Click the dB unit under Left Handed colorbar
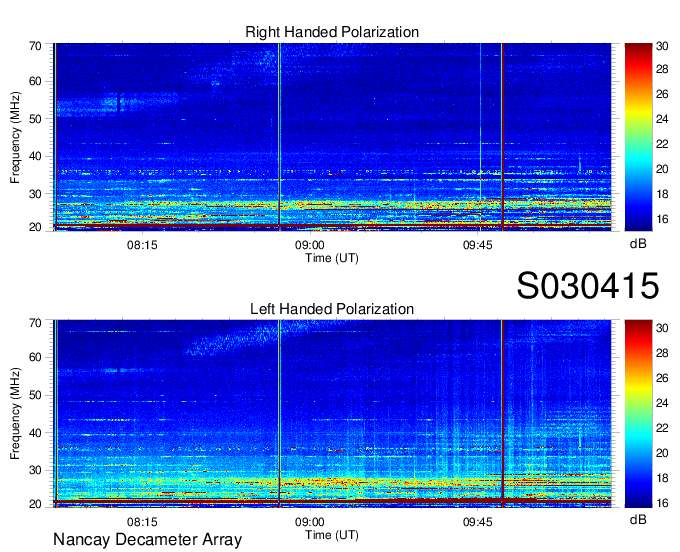 click(638, 519)
